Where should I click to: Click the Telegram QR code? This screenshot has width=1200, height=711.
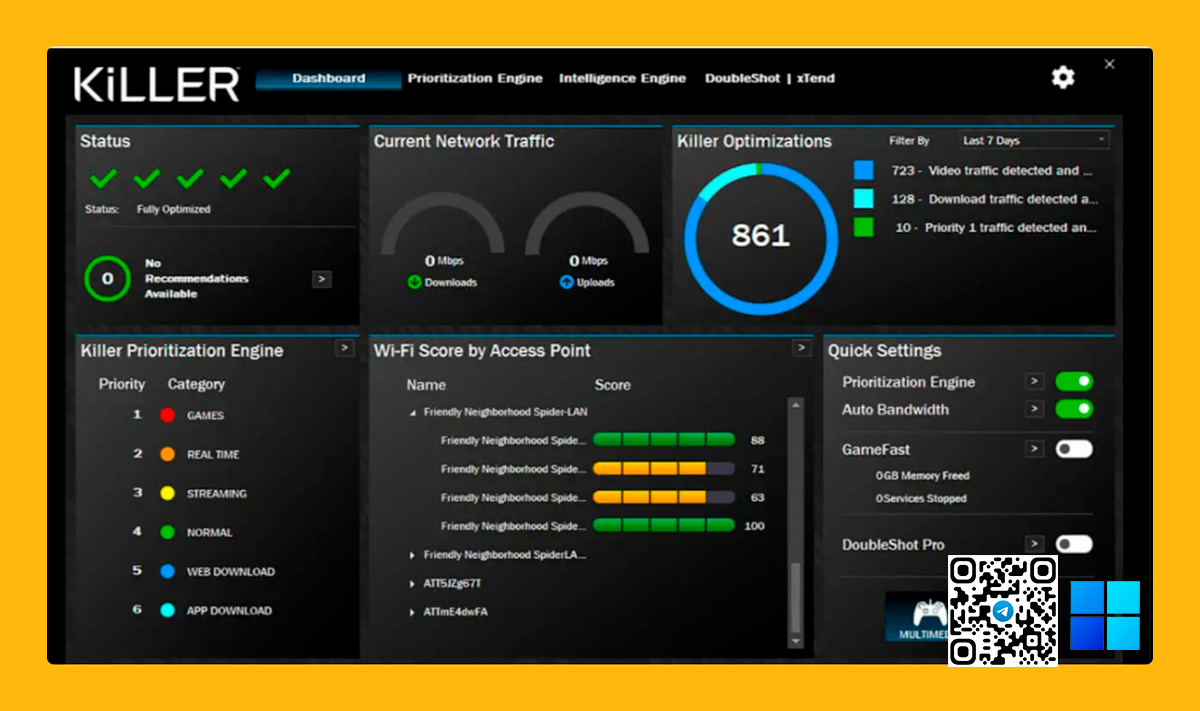pyautogui.click(x=1003, y=611)
